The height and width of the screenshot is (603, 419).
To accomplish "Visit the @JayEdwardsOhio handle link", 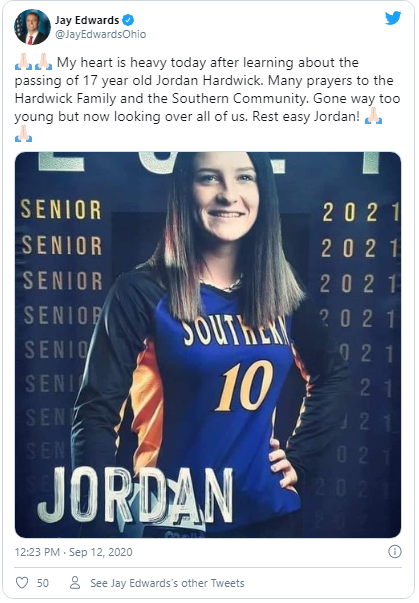I will click(101, 34).
